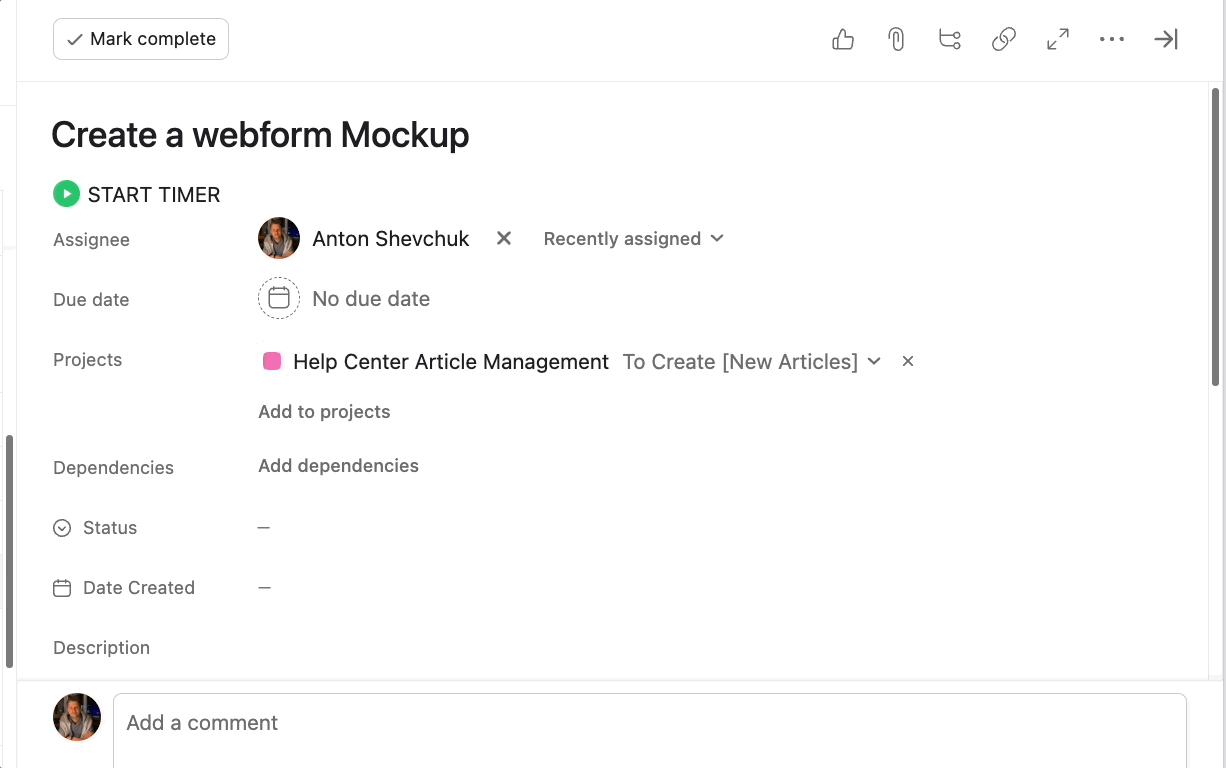Click assignee Anton Shevchuk avatar
The width and height of the screenshot is (1226, 768).
[x=279, y=238]
